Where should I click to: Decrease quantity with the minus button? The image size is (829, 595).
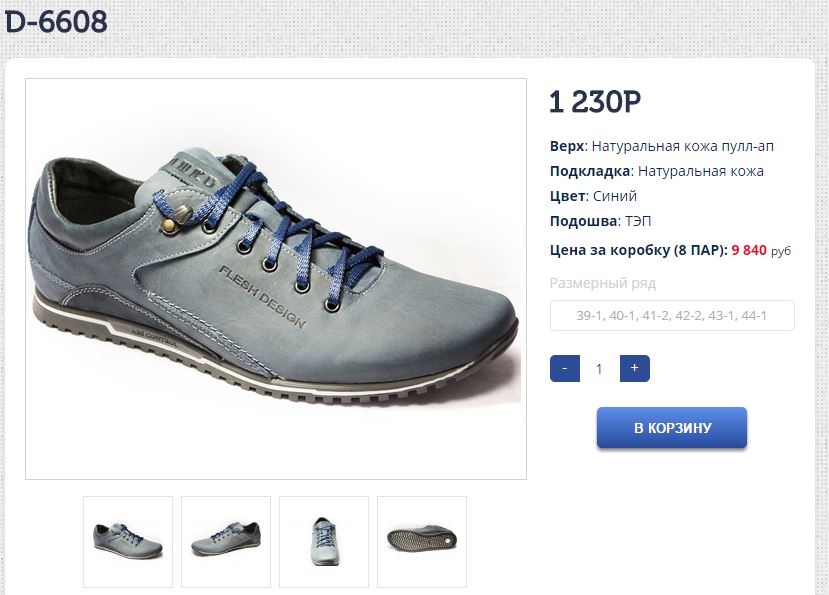565,368
